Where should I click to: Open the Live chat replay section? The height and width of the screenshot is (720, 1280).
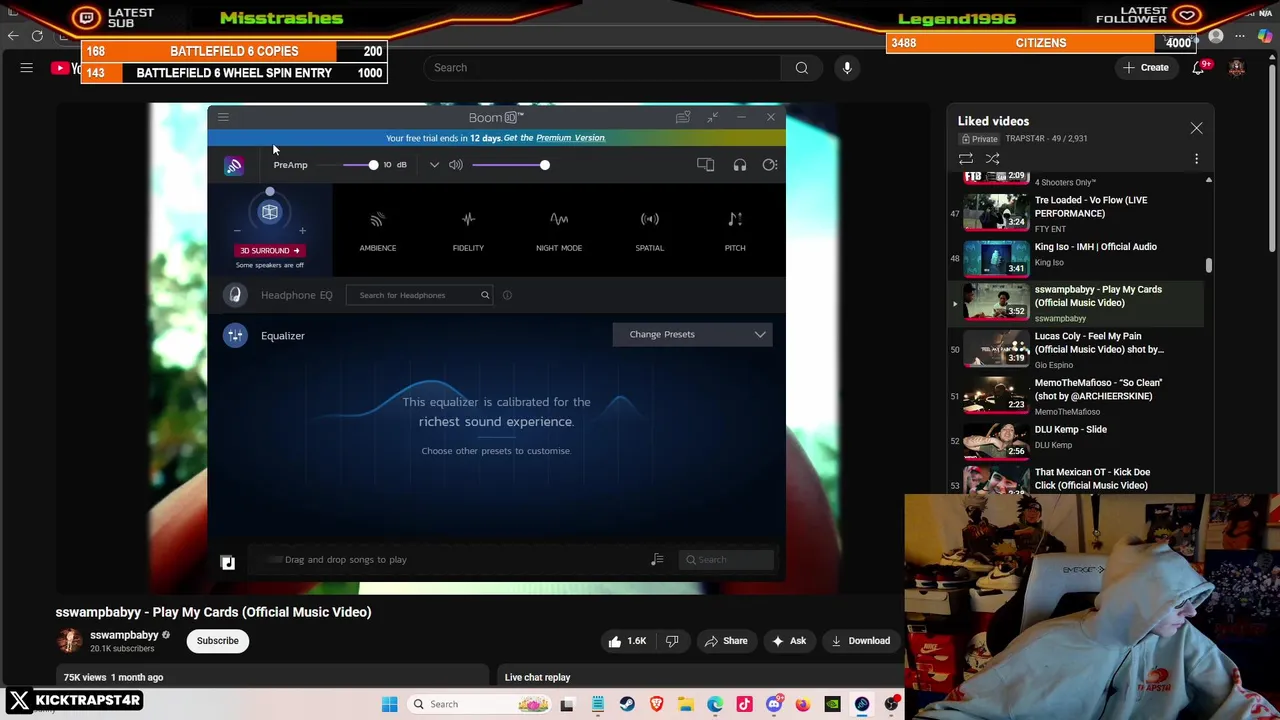[x=537, y=678]
